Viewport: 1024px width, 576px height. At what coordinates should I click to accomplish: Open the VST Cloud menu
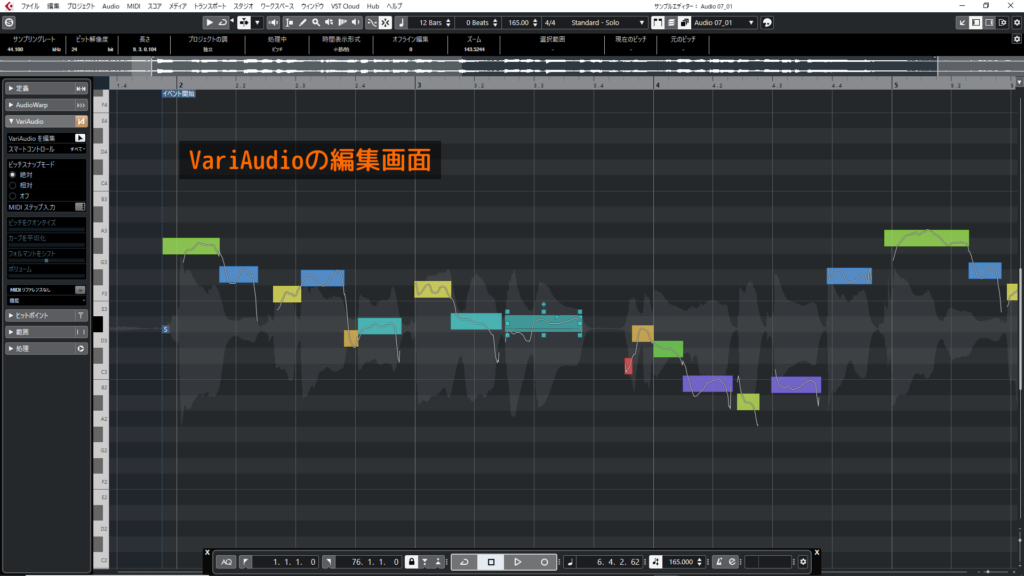click(x=345, y=6)
